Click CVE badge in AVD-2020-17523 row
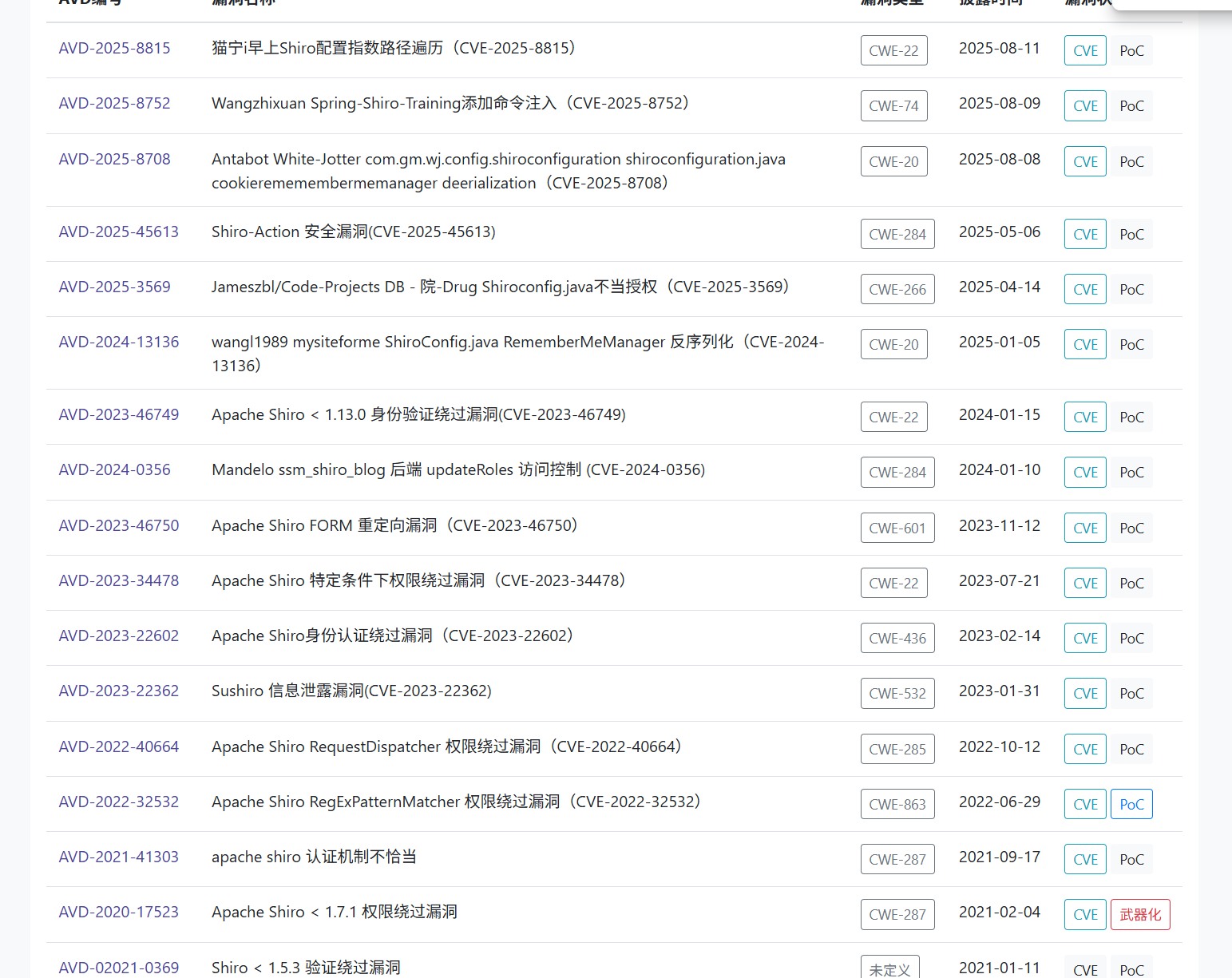 [1085, 914]
